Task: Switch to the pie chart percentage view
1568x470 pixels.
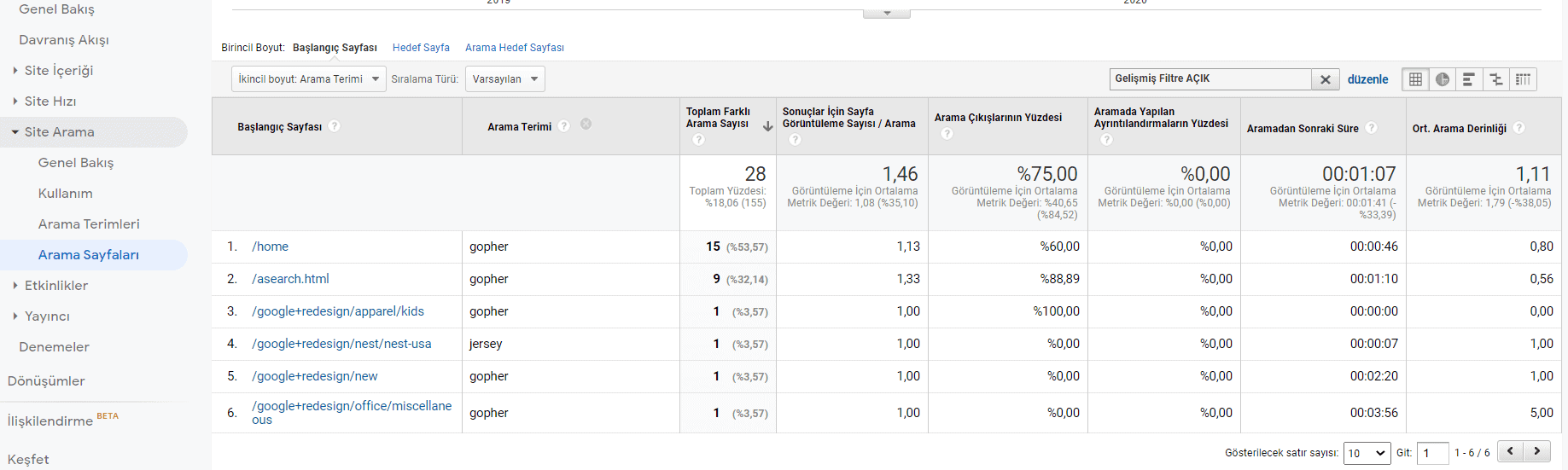Action: [1443, 79]
